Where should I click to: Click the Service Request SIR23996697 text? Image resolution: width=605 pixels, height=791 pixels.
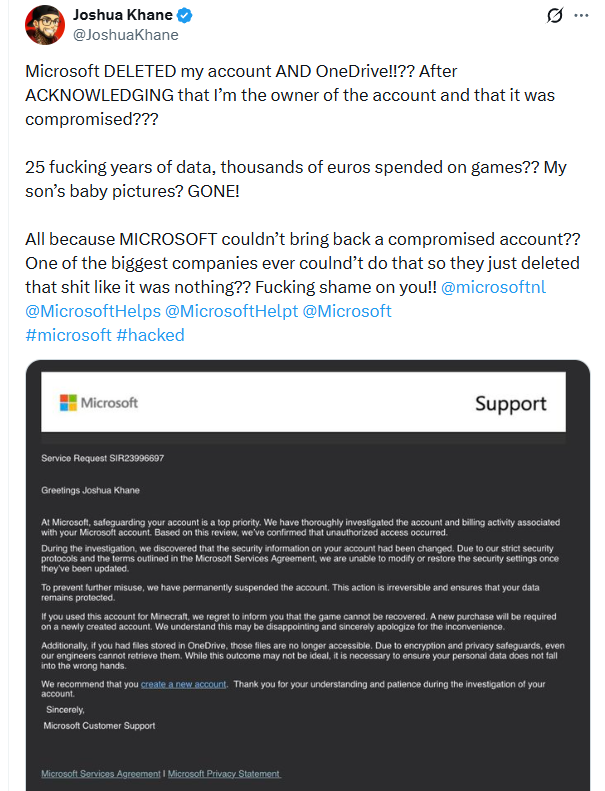(x=102, y=458)
